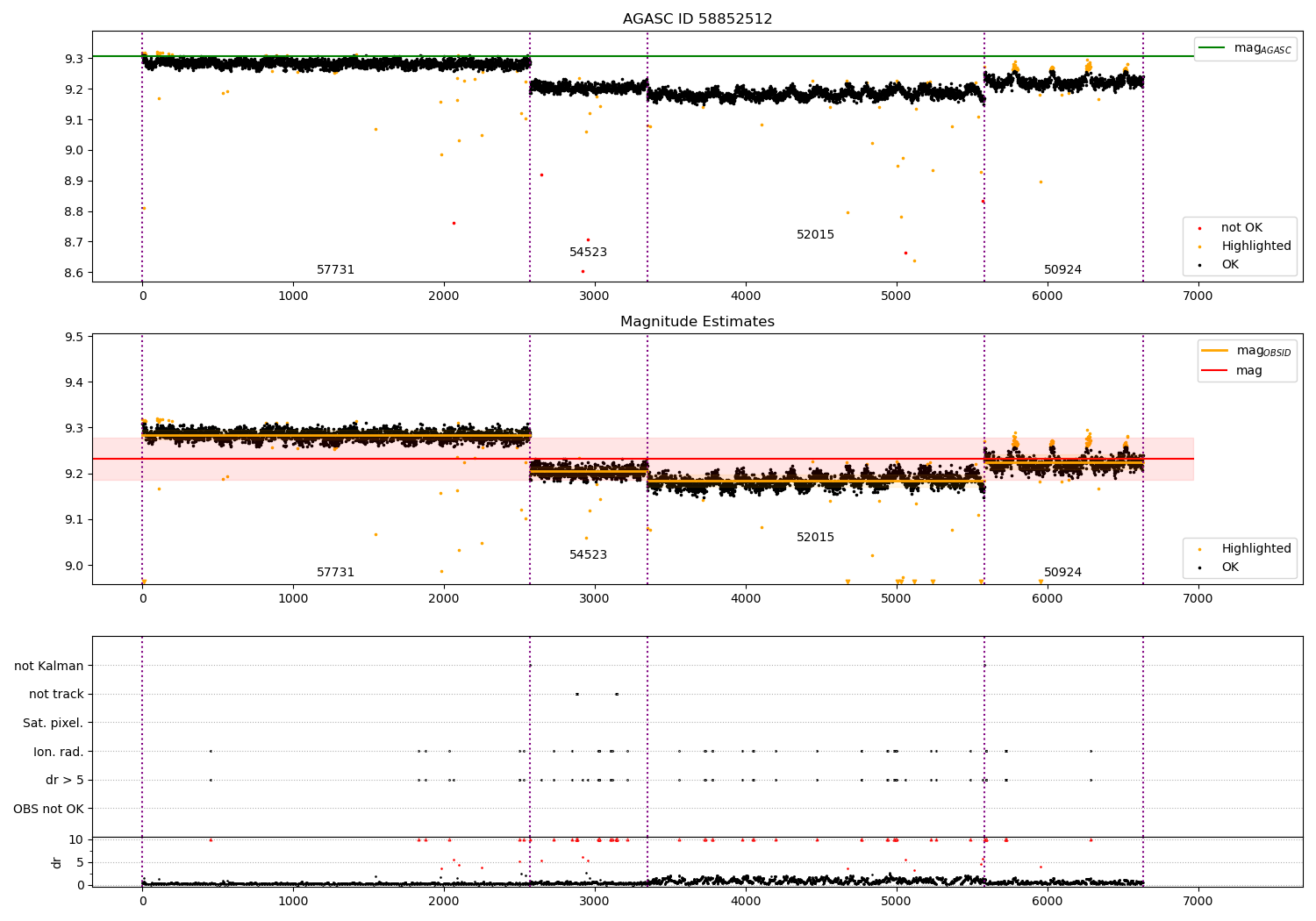Click the 'Sat. pixel.' axis label

tap(54, 724)
